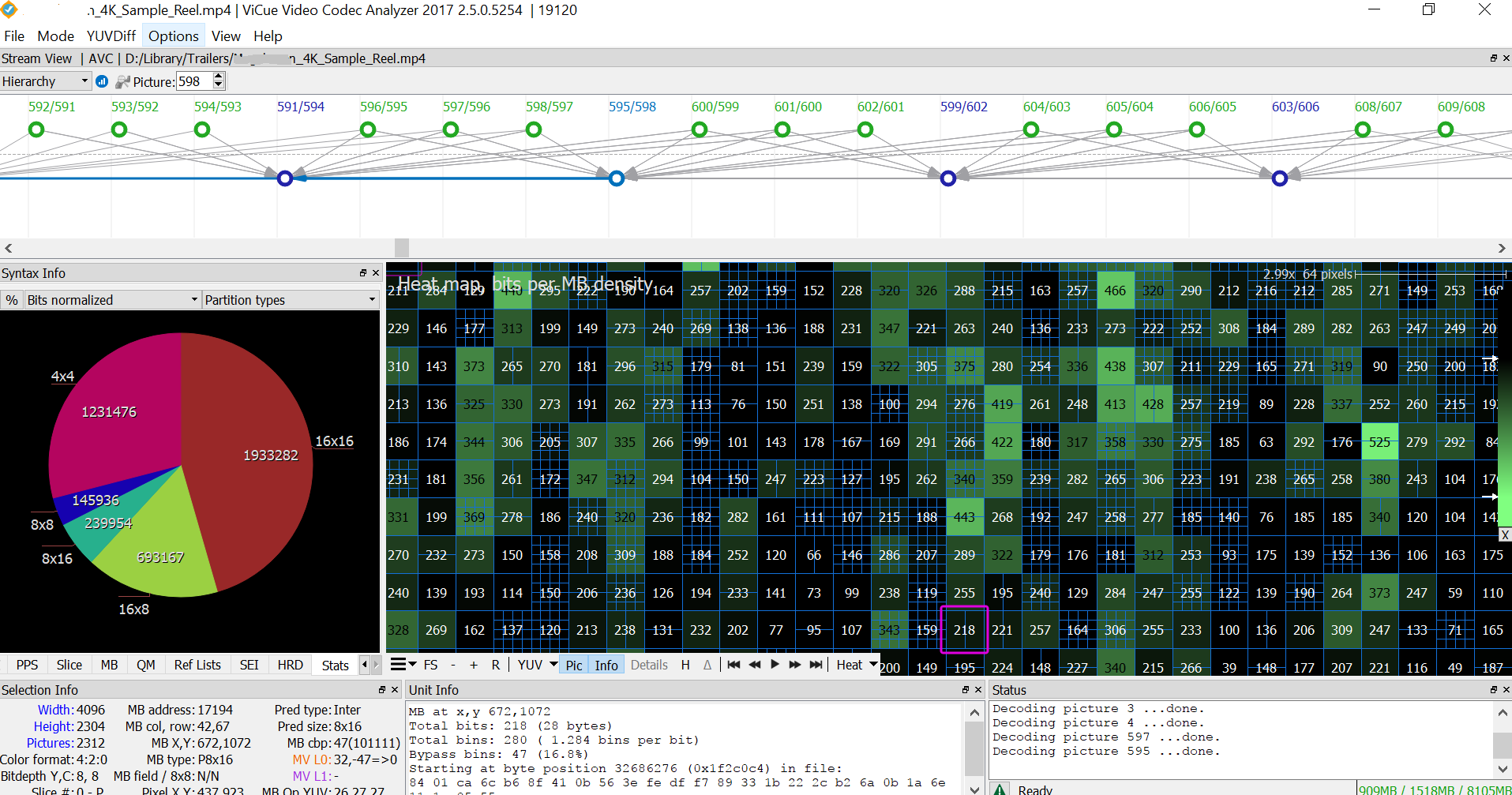
Task: Click the blue bar chart icon beside Hierarchy
Action: (x=102, y=81)
